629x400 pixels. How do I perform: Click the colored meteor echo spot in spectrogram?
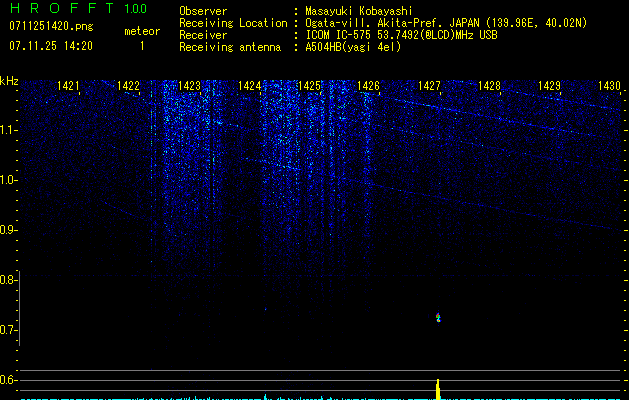(x=438, y=318)
